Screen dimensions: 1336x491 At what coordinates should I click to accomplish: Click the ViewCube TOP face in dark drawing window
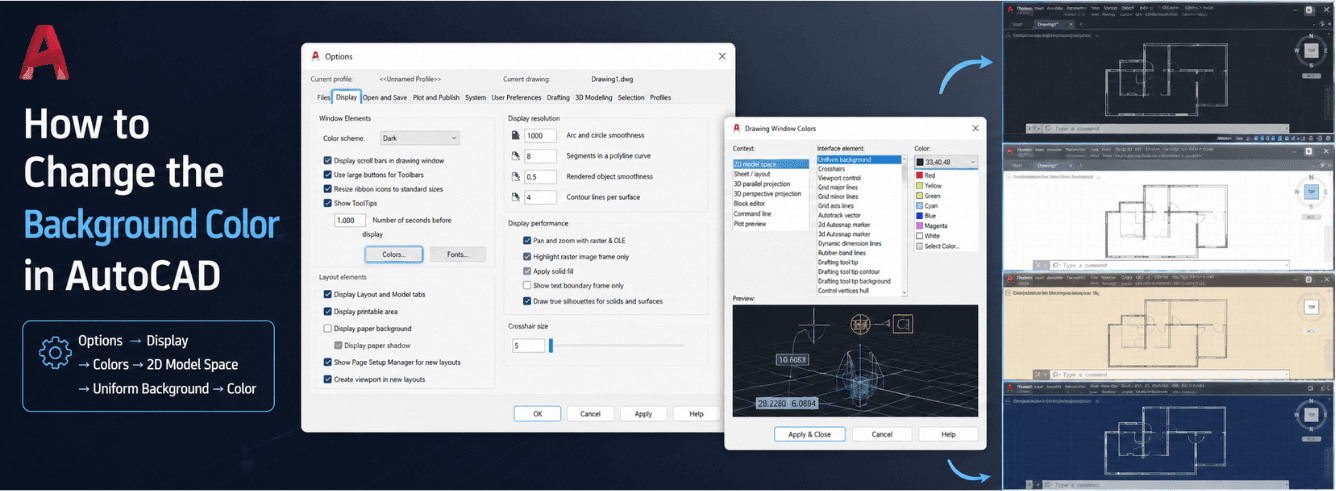click(1311, 50)
